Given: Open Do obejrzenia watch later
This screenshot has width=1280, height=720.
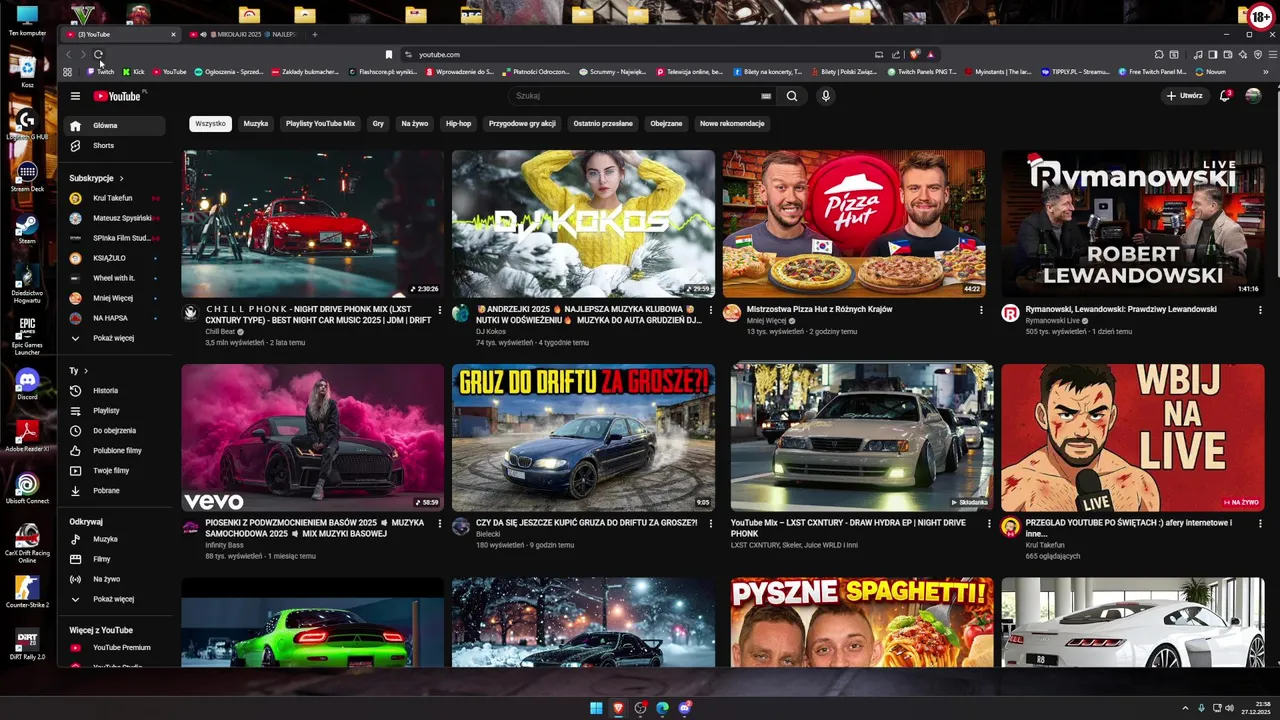Looking at the screenshot, I should (115, 431).
